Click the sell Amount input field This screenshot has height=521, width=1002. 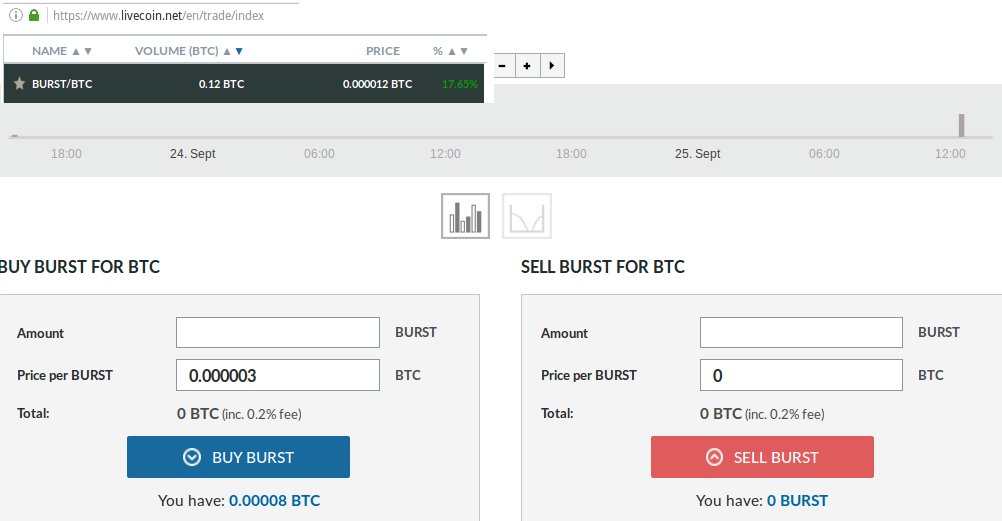pyautogui.click(x=801, y=332)
